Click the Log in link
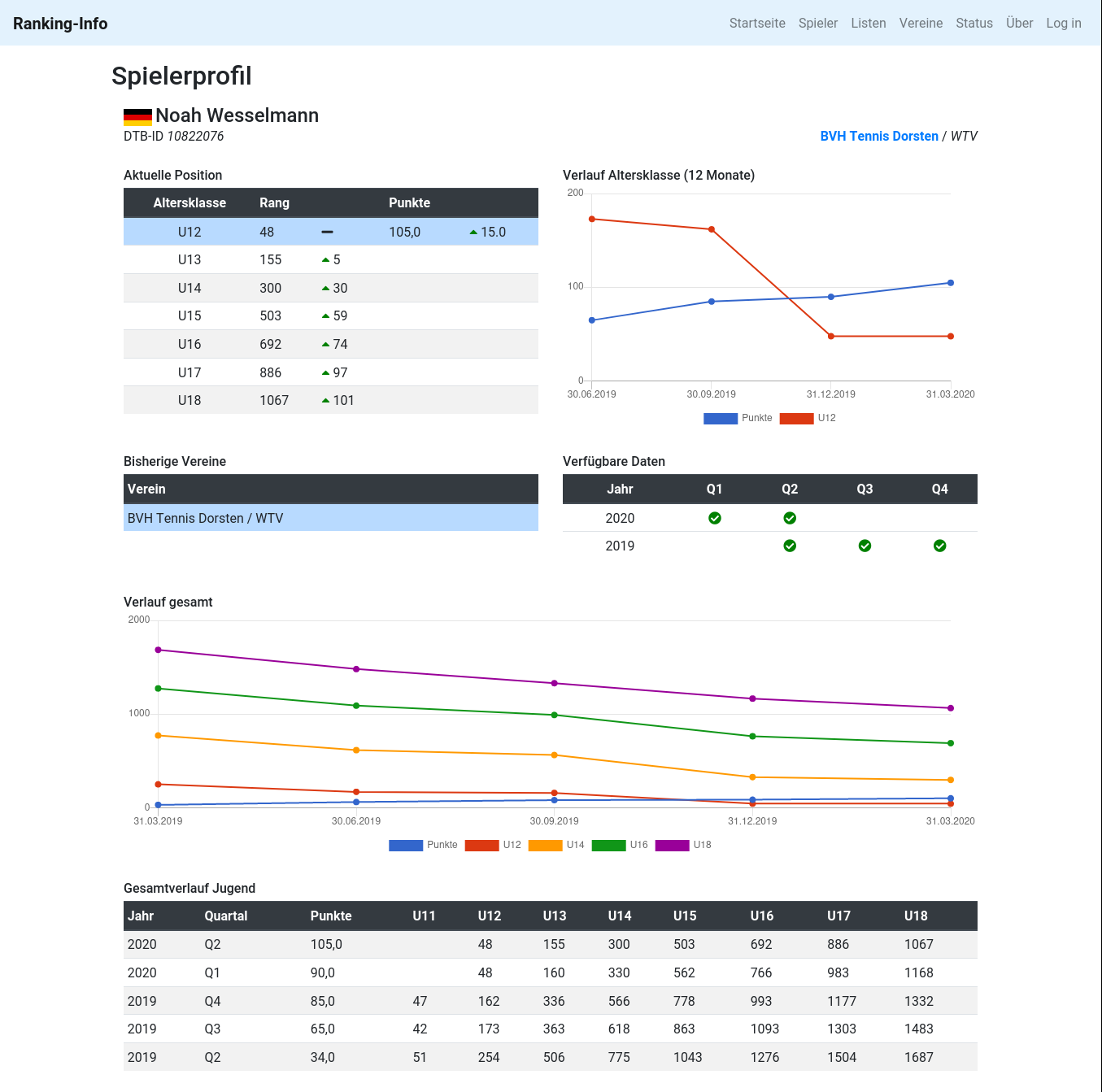The image size is (1102, 1092). pyautogui.click(x=1064, y=23)
